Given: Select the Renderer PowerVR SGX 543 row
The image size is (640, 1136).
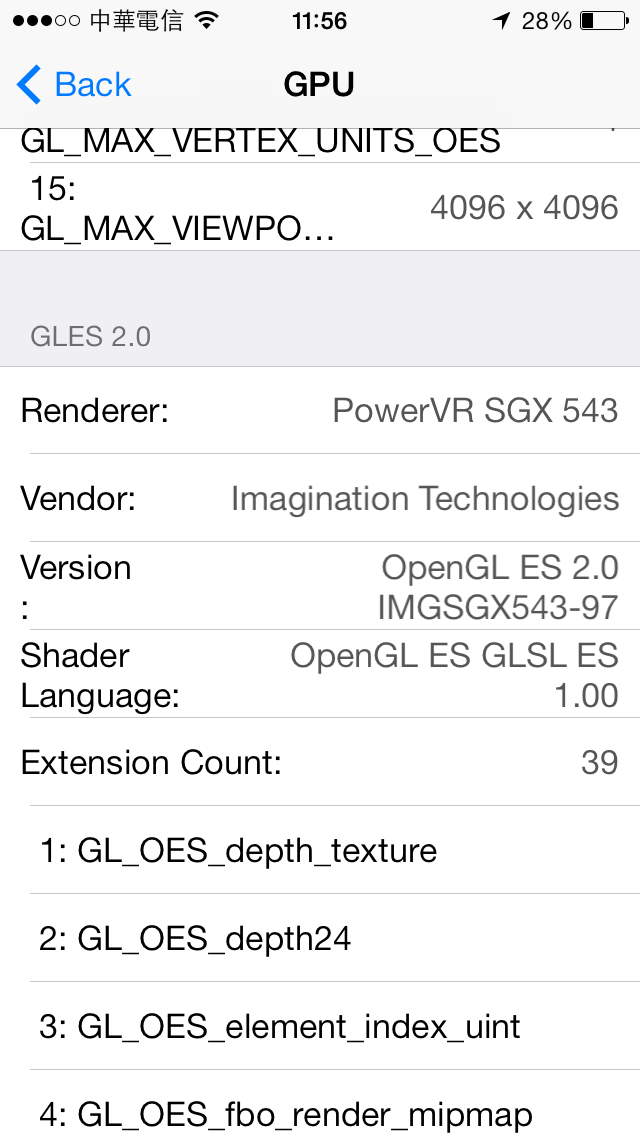Looking at the screenshot, I should (320, 410).
